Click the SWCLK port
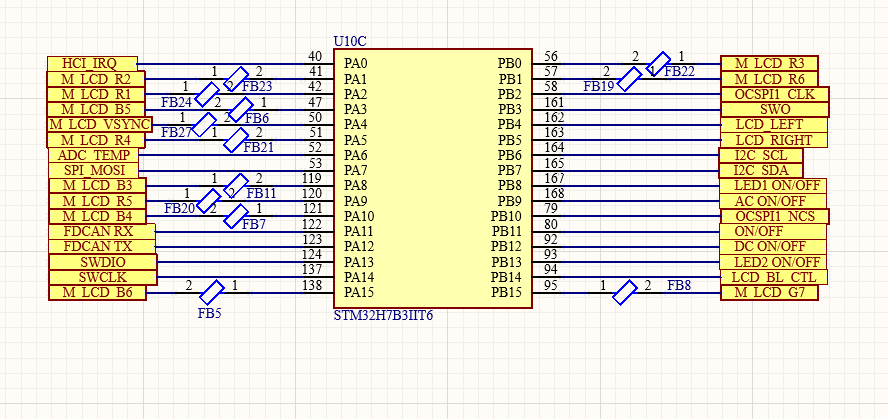888x419 pixels. tap(103, 277)
